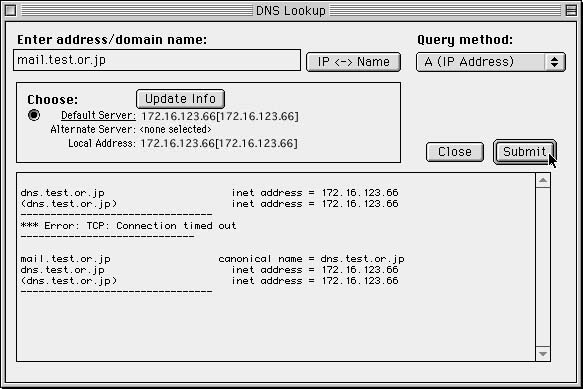This screenshot has height=389, width=583.
Task: Select the Default Server radio button
Action: (34, 115)
